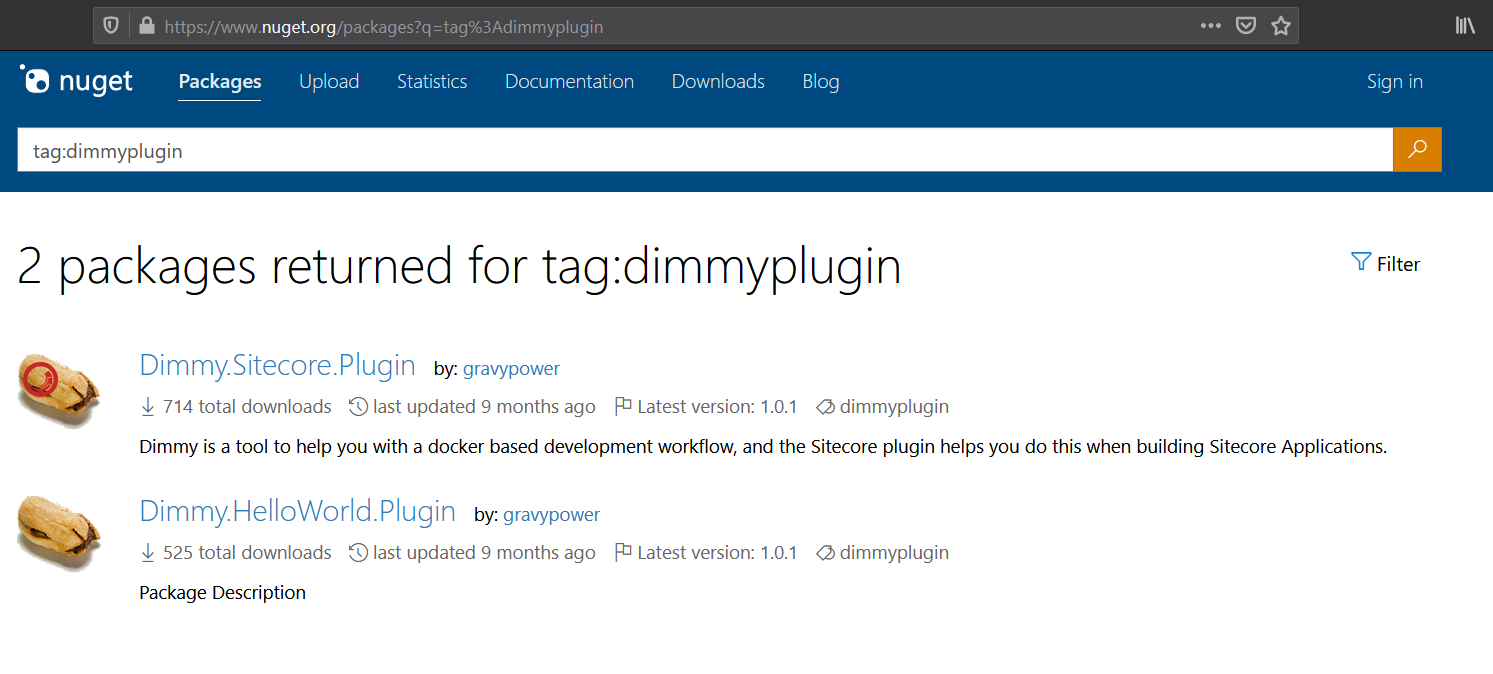Click tag icon in Dimmy.Sitecore.Plugin row
The height and width of the screenshot is (674, 1493).
tap(825, 407)
